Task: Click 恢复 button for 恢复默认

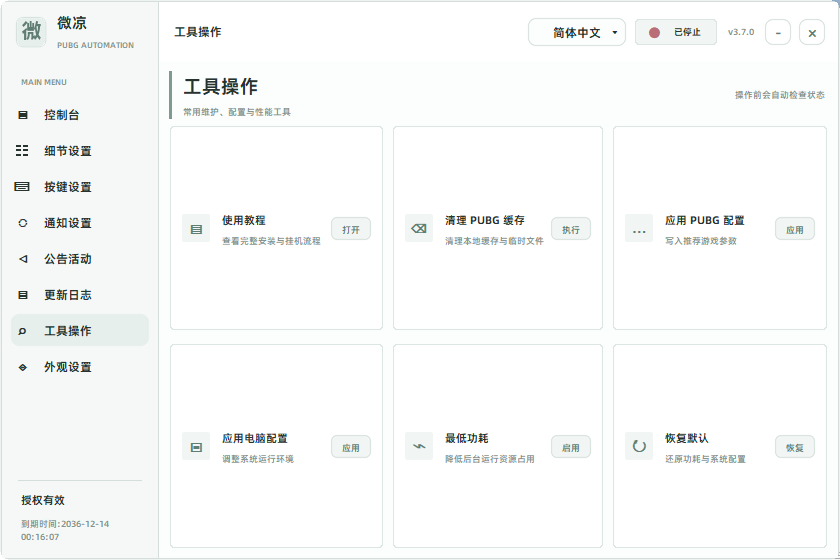Action: [795, 447]
